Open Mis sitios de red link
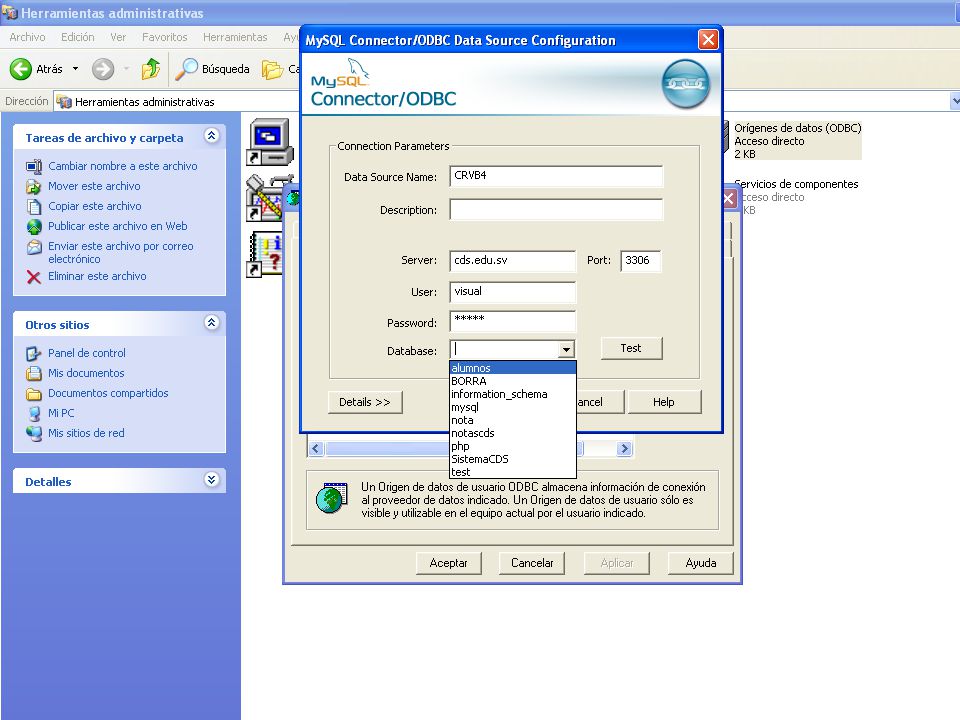This screenshot has width=960, height=720. pos(86,433)
